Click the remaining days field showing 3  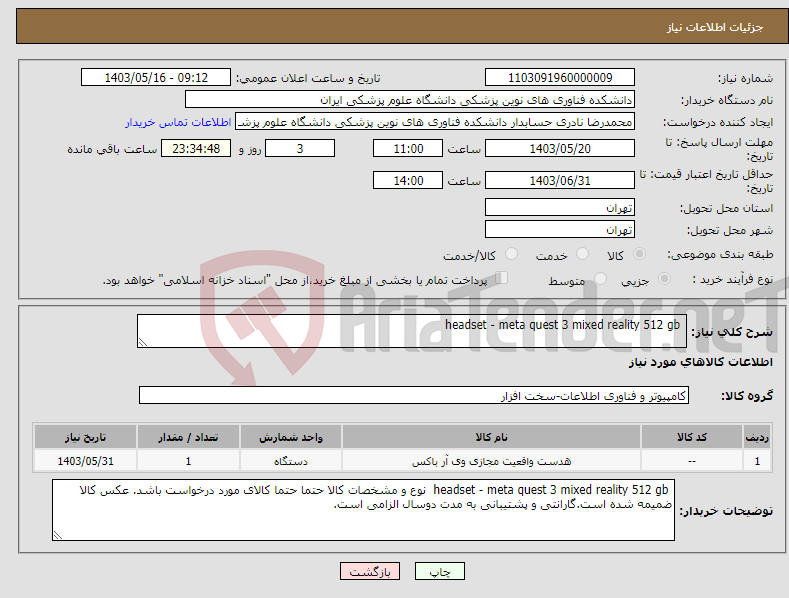[300, 148]
